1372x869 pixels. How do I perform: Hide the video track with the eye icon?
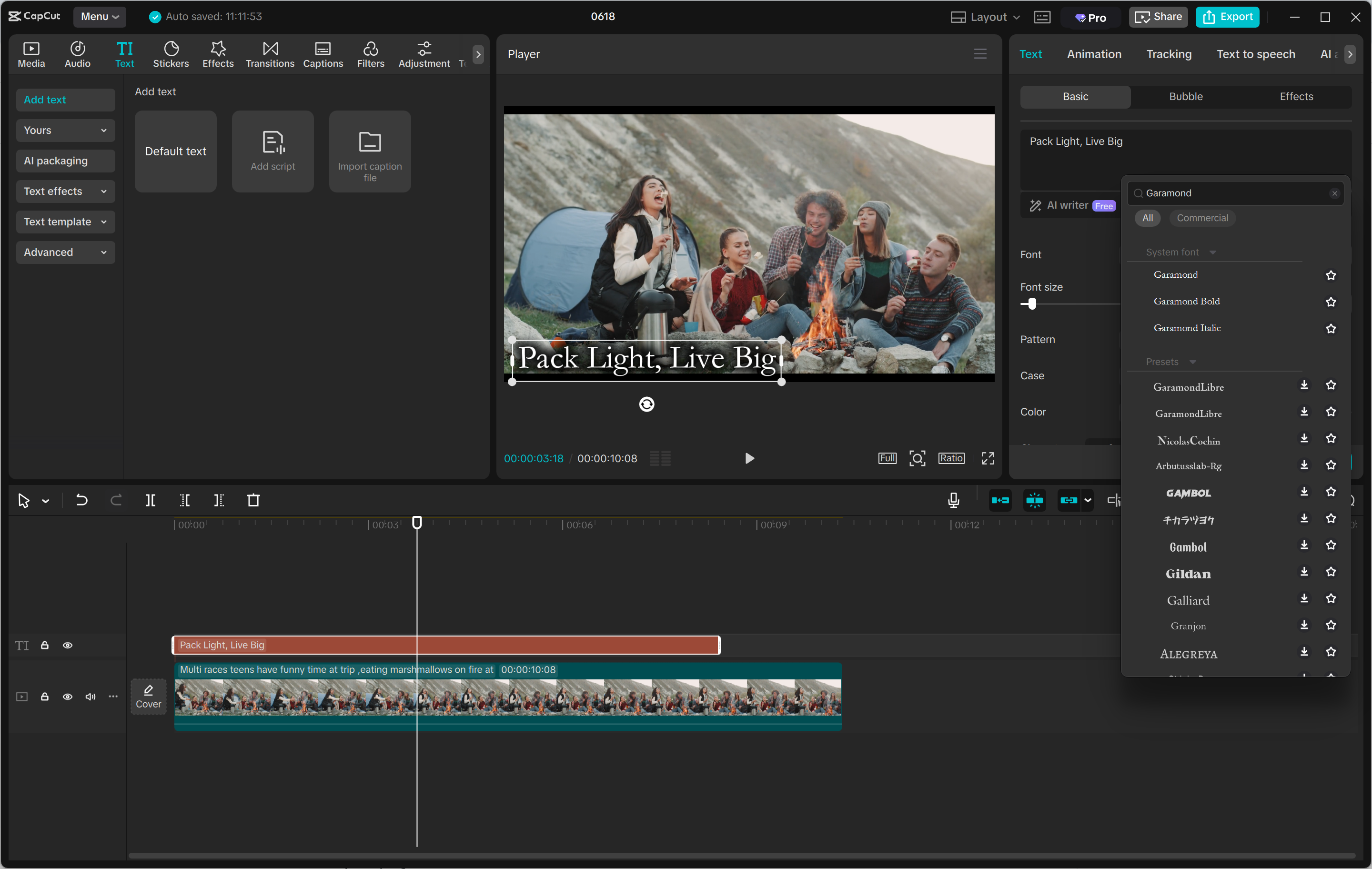tap(67, 697)
